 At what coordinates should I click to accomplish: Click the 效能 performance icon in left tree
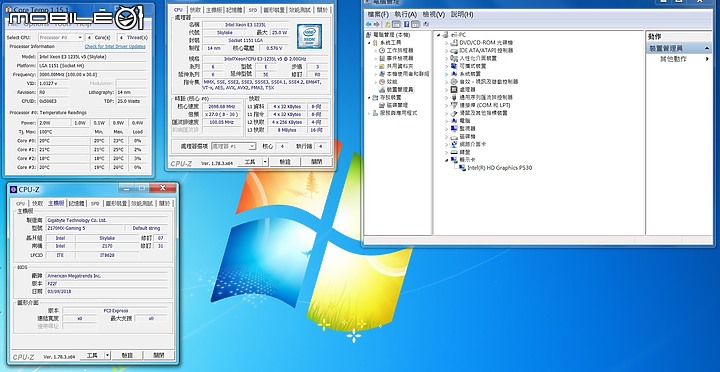[382, 82]
